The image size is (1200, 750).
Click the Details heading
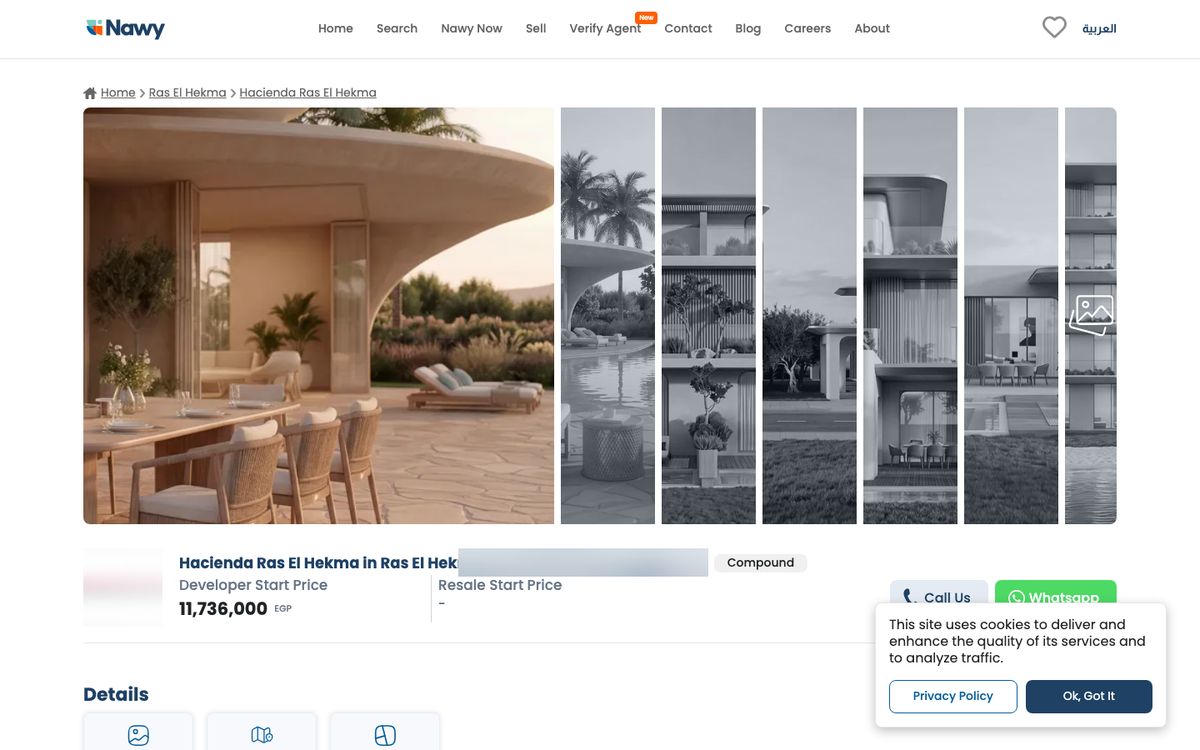(116, 694)
